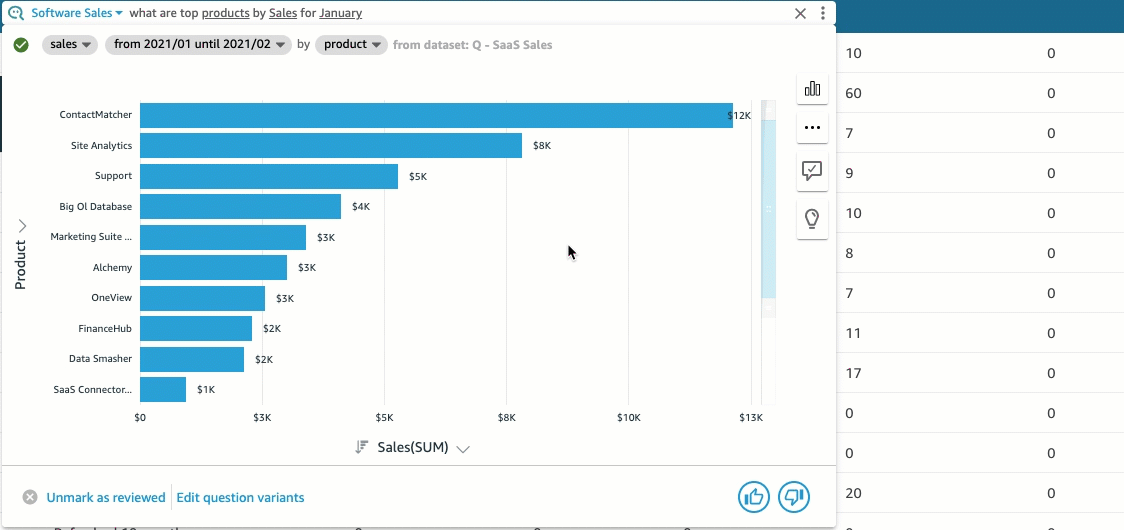1124x530 pixels.
Task: Select the Data Smasher bar
Action: pos(191,359)
